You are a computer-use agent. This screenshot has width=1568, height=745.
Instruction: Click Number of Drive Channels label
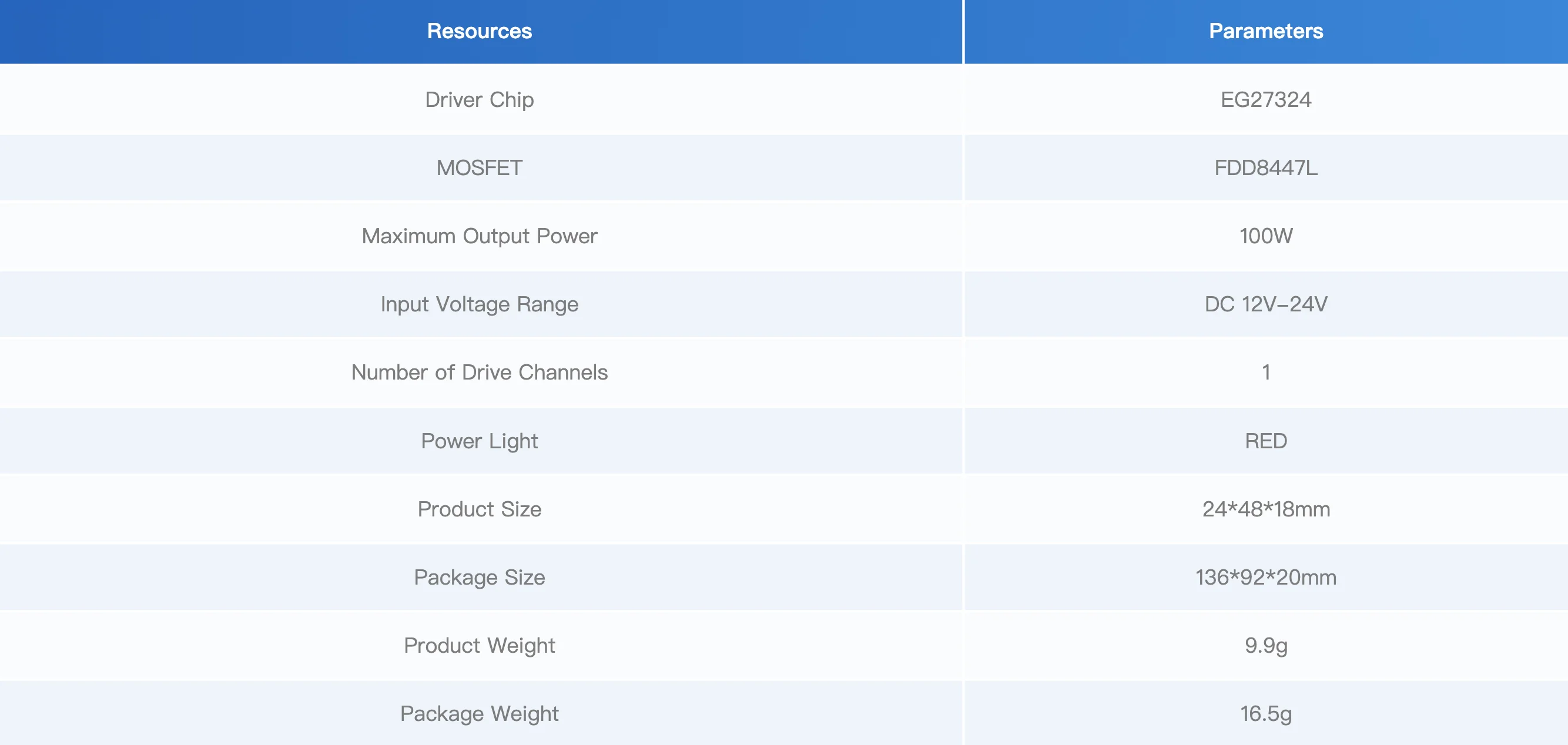pos(479,372)
